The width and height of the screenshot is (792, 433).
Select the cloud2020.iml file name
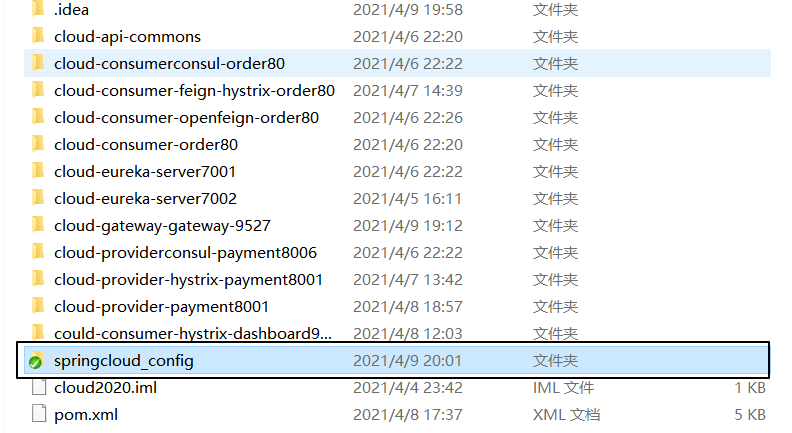click(106, 388)
